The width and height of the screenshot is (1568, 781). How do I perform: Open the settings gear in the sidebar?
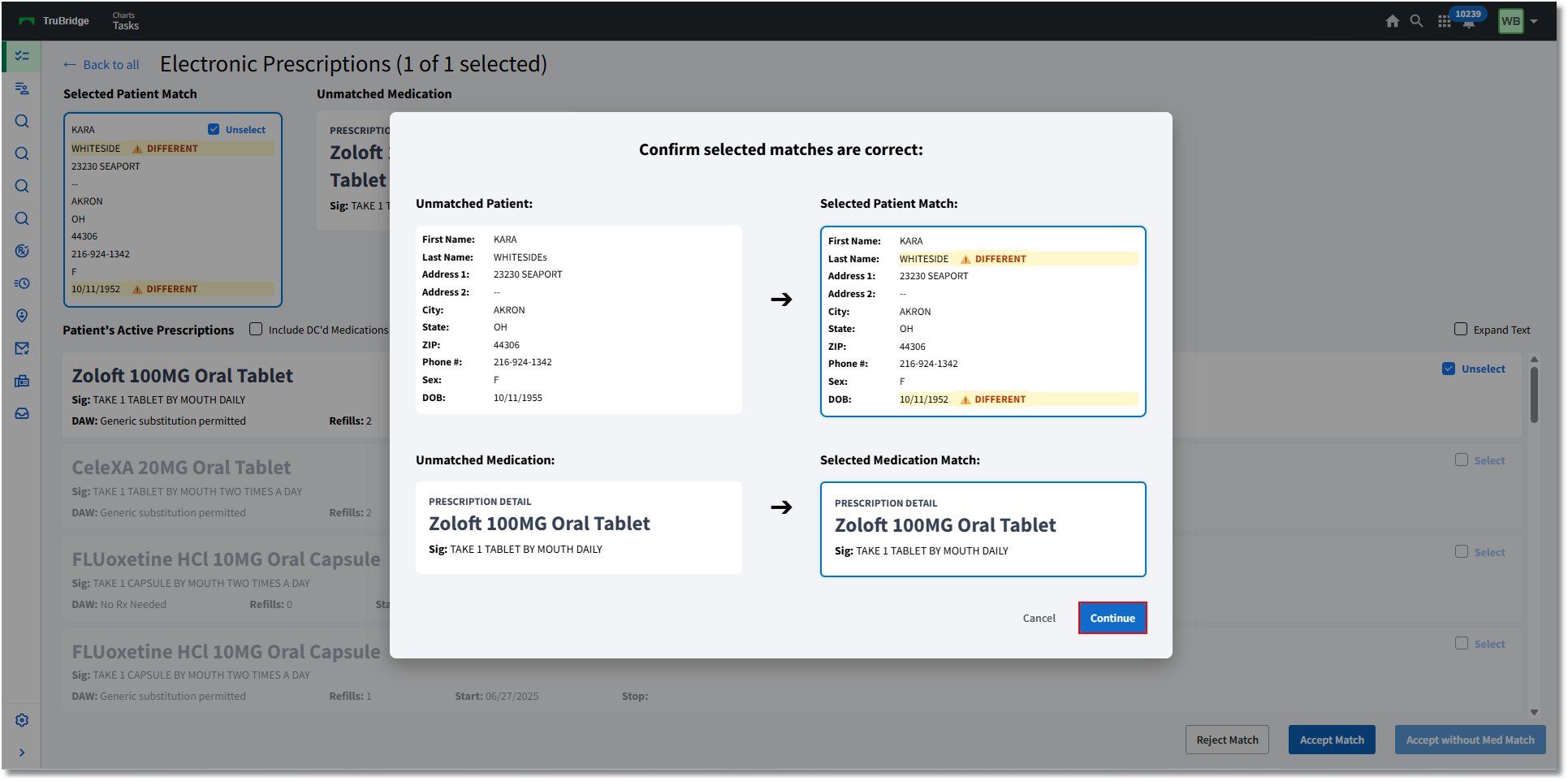(x=22, y=720)
